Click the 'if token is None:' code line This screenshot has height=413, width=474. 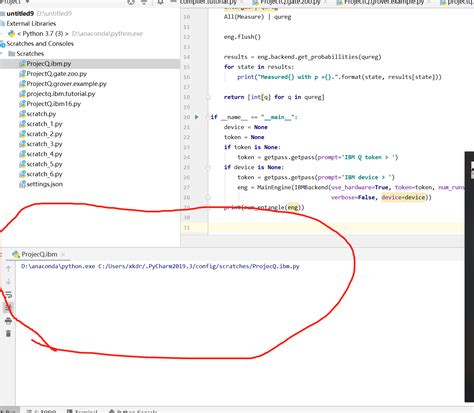(252, 147)
